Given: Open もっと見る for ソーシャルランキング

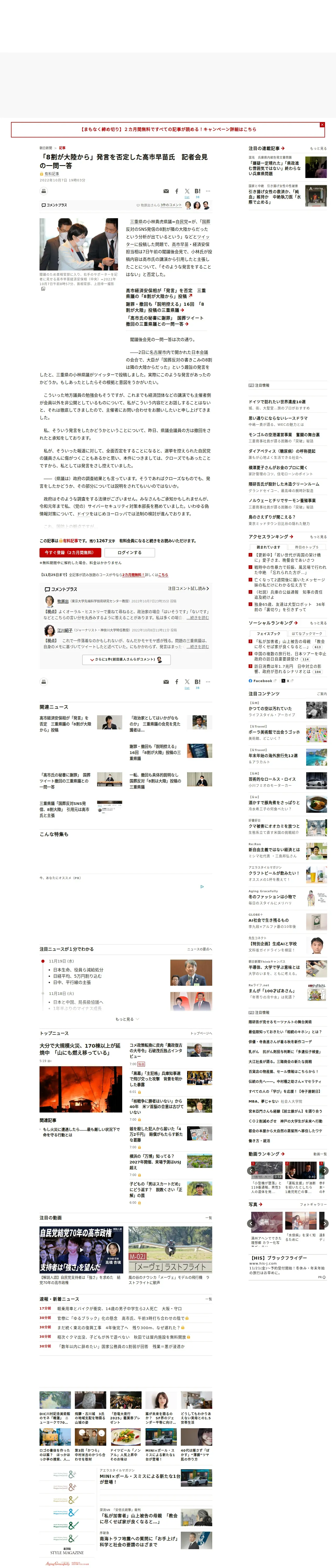Looking at the screenshot, I should [x=318, y=623].
